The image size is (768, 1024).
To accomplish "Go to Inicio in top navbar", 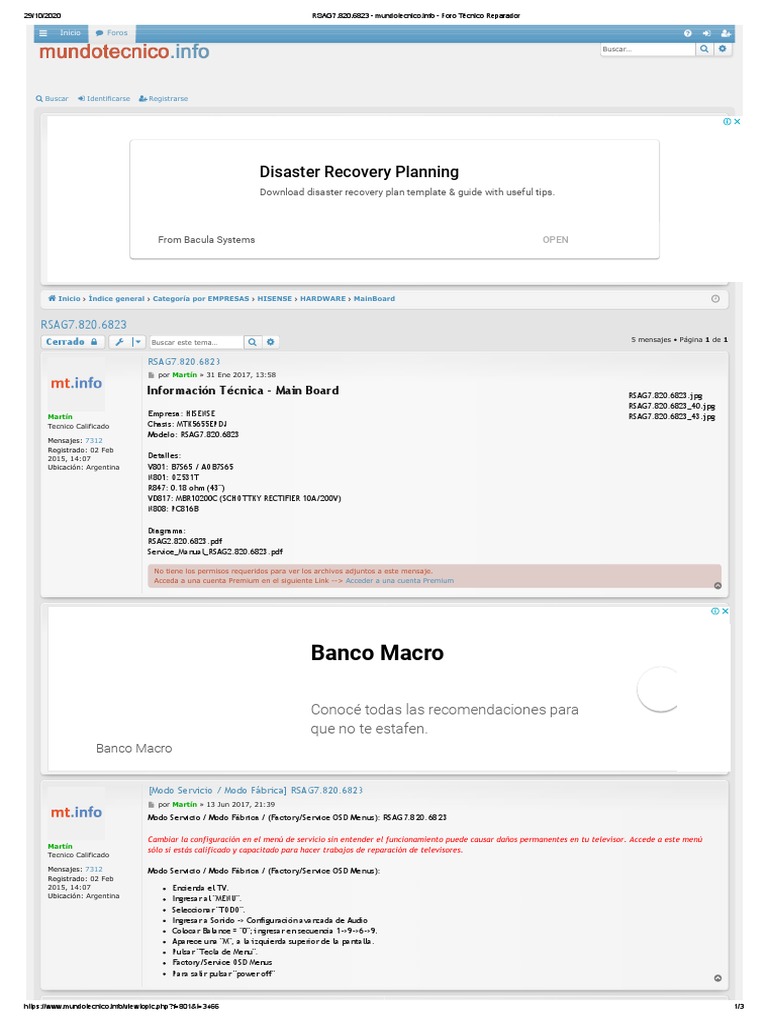I will [x=71, y=33].
